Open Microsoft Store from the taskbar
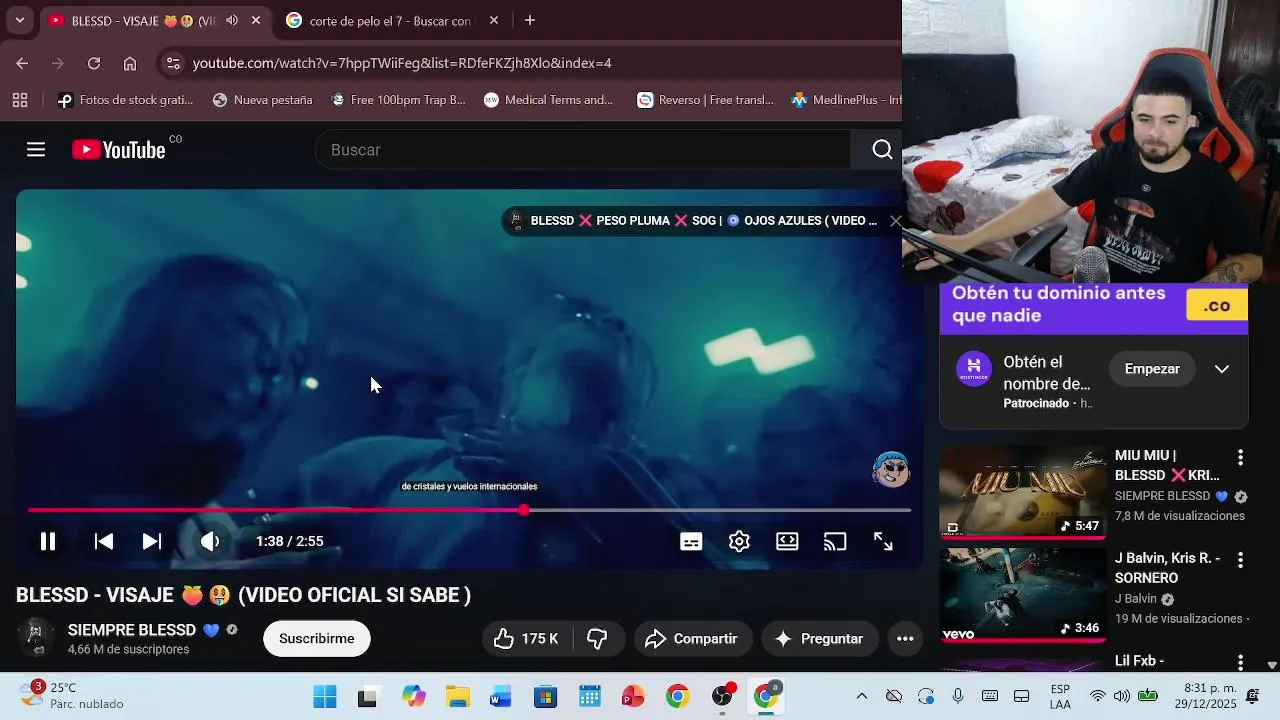1280x720 pixels. (545, 697)
